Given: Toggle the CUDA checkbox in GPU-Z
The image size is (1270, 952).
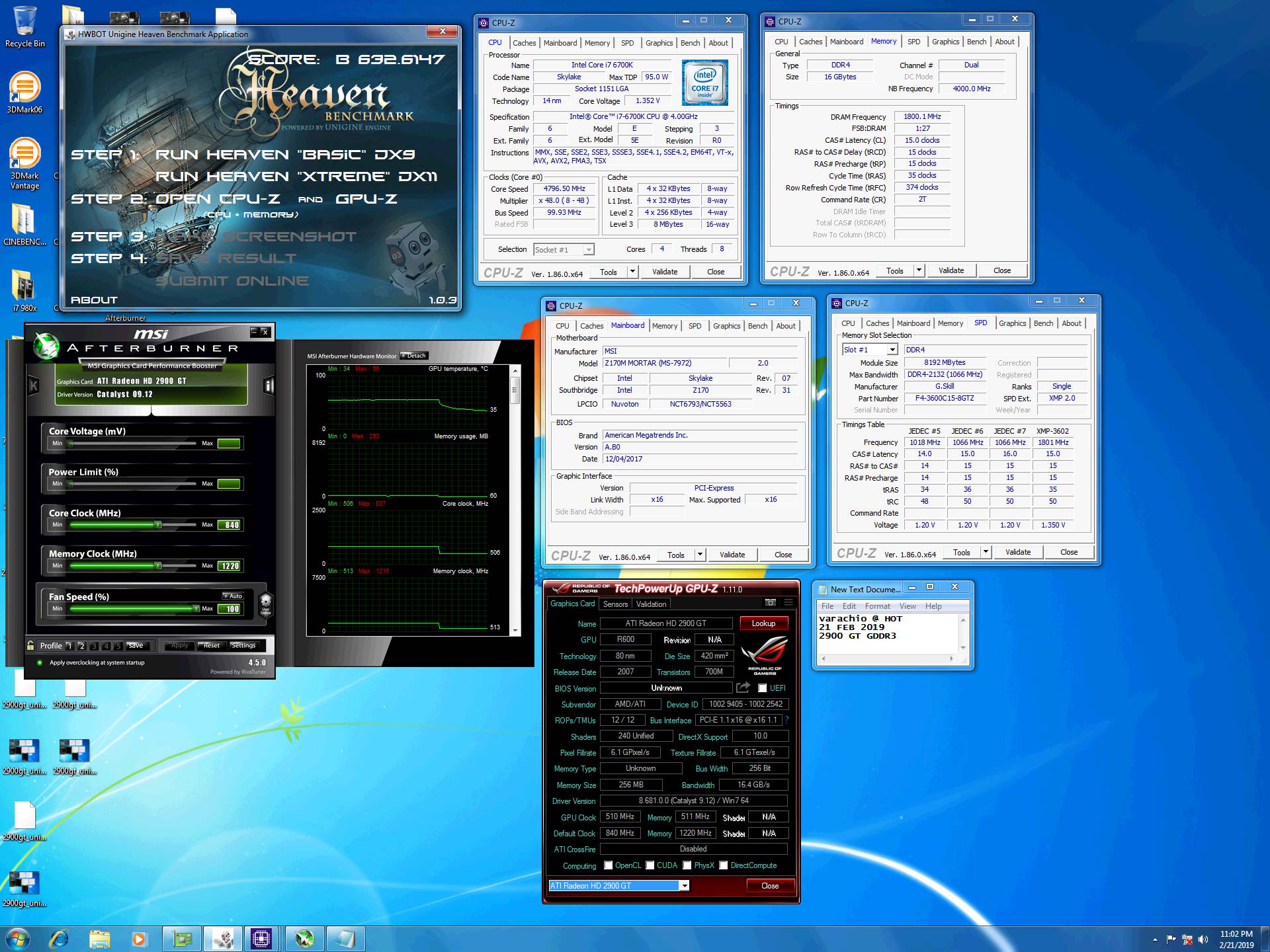Looking at the screenshot, I should tap(650, 865).
